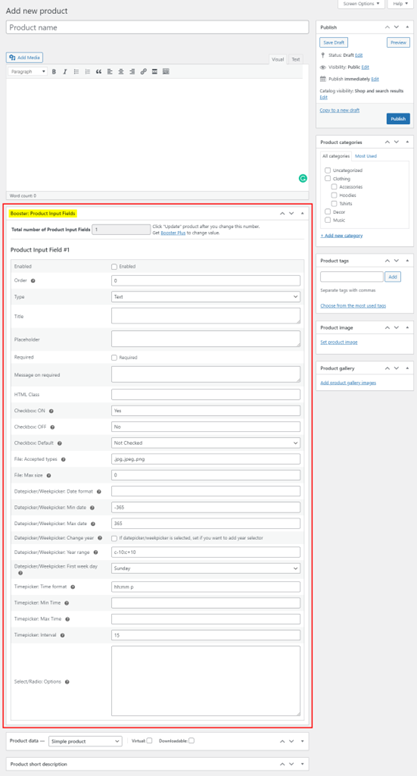
Task: Open Grammarly green circle icon in editor
Action: (303, 179)
